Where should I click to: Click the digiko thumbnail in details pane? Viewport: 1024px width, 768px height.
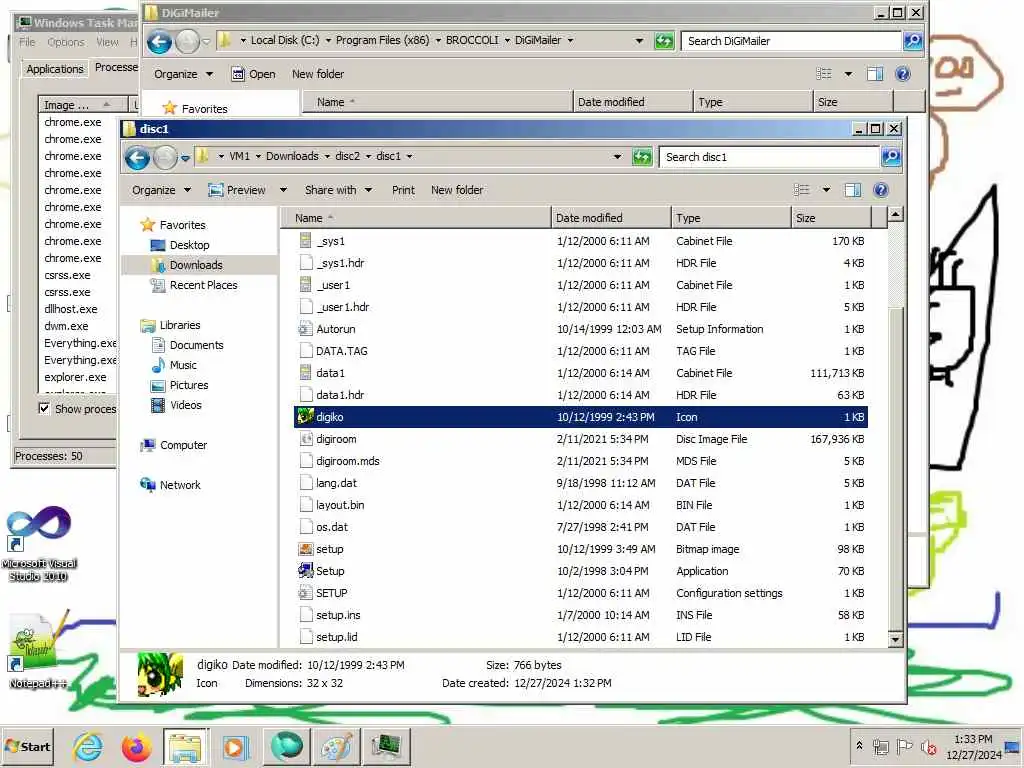click(160, 675)
